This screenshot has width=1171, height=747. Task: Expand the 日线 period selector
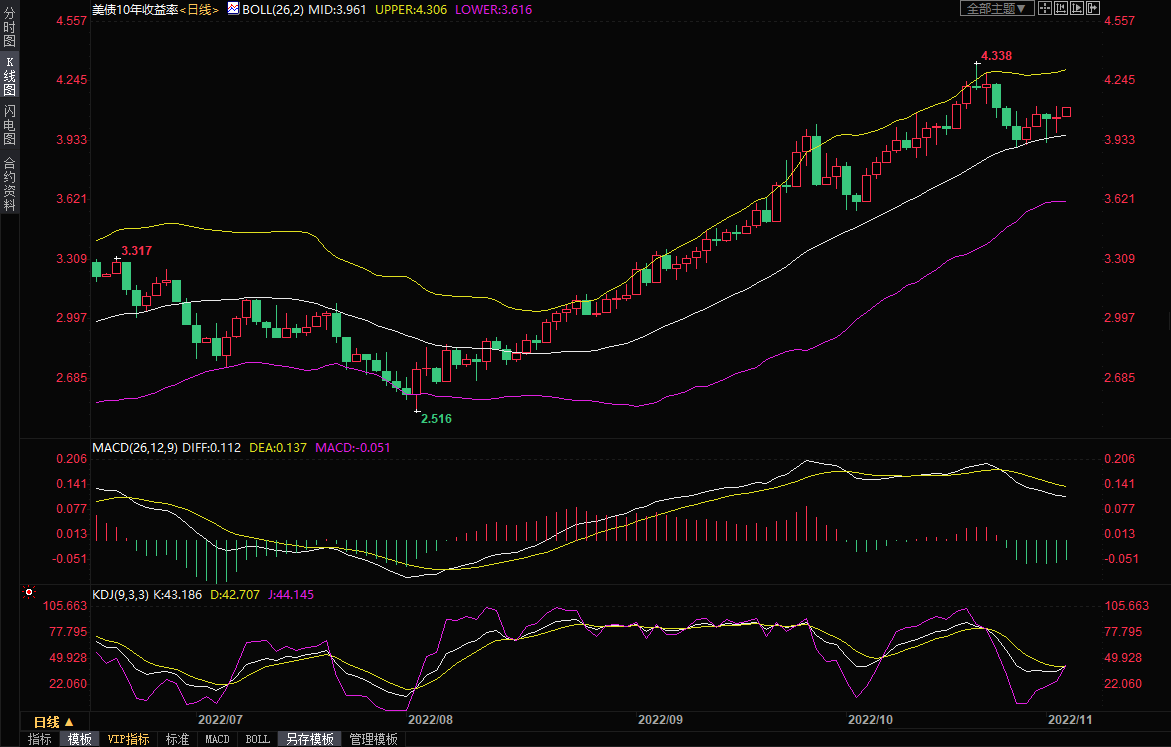(x=54, y=722)
